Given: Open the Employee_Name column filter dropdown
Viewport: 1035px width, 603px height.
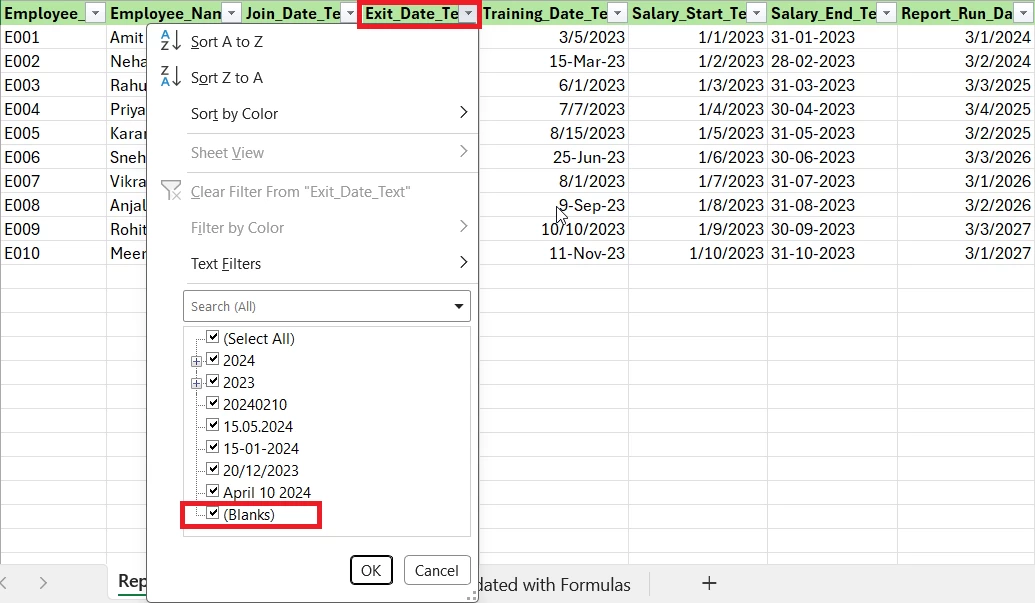Looking at the screenshot, I should tap(231, 13).
